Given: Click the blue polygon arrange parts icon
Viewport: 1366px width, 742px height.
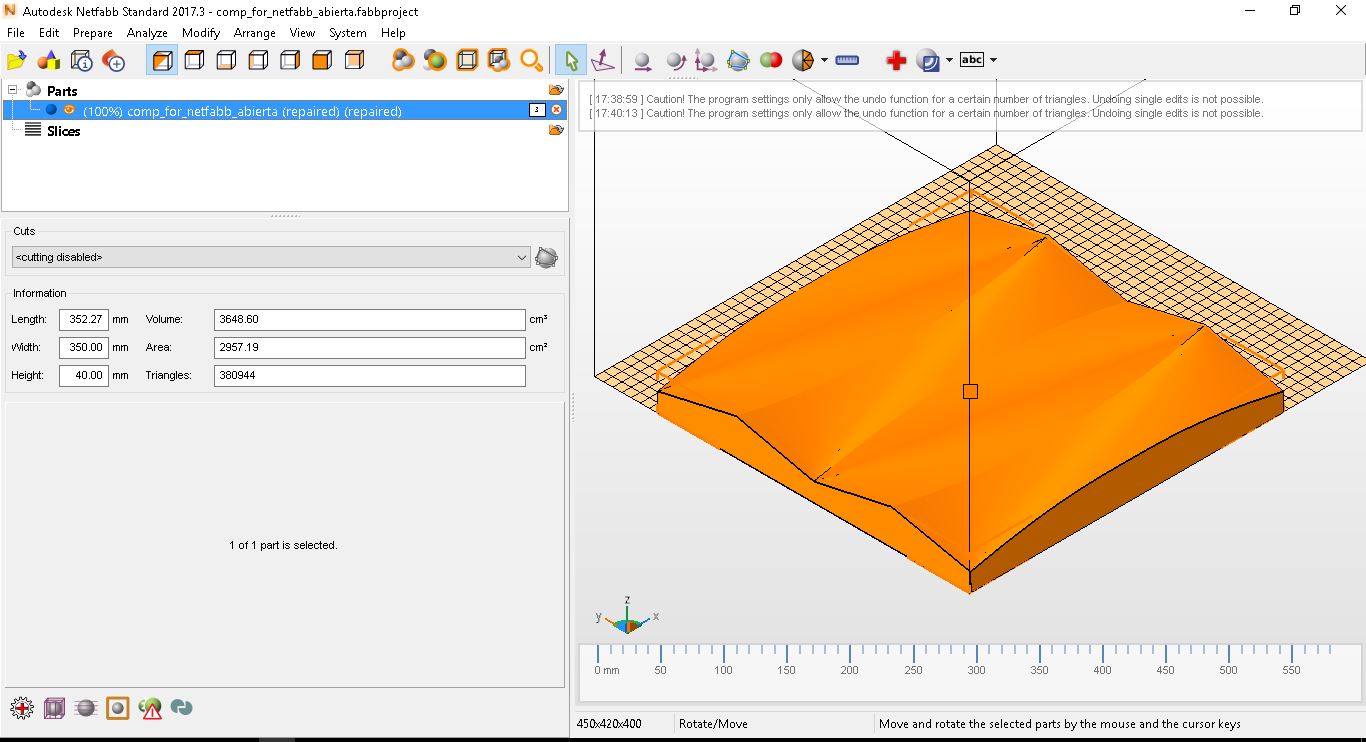Looking at the screenshot, I should tap(738, 61).
